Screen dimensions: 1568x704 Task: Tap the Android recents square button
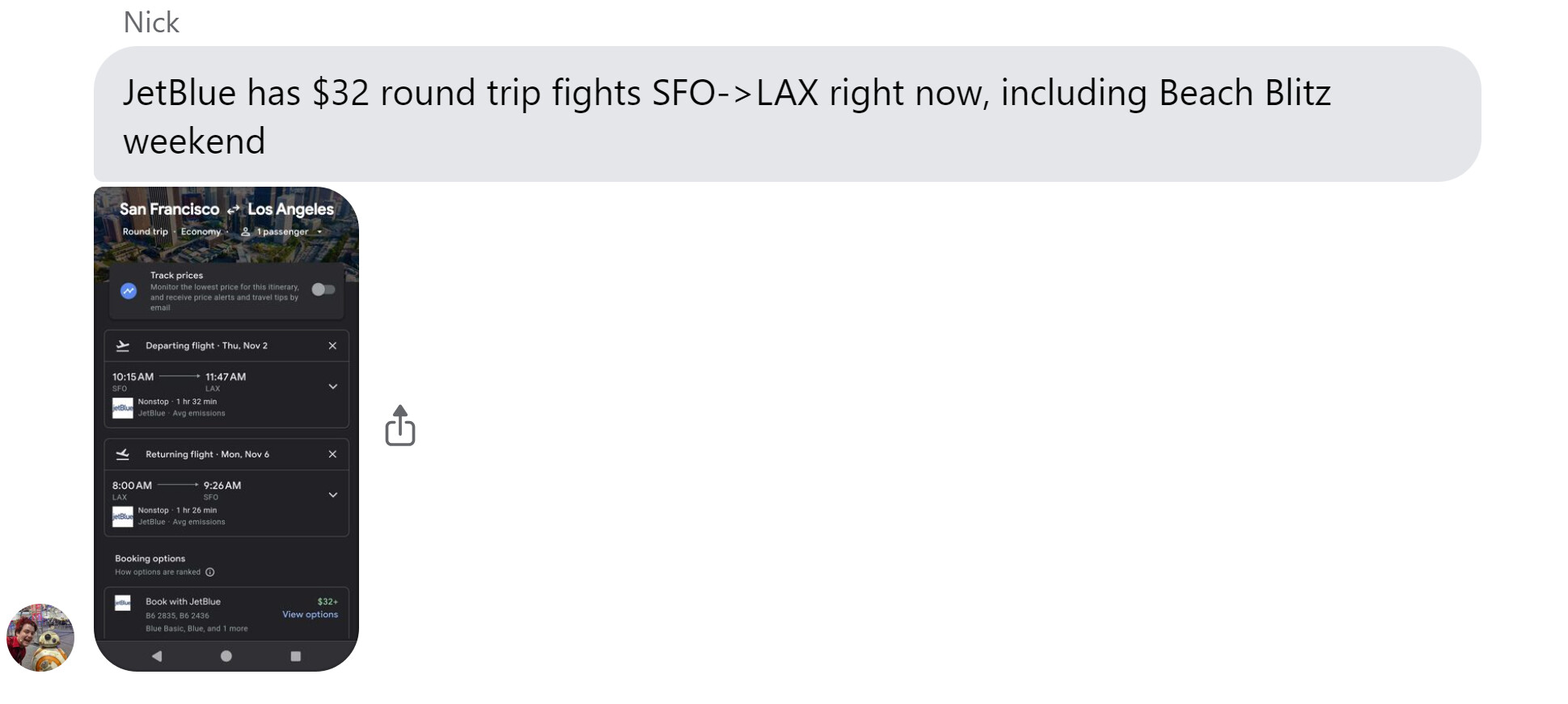296,656
